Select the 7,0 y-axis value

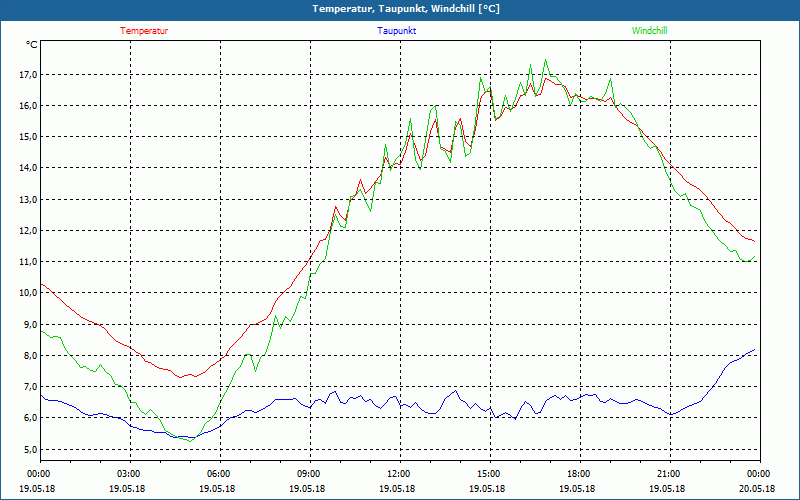pos(31,387)
